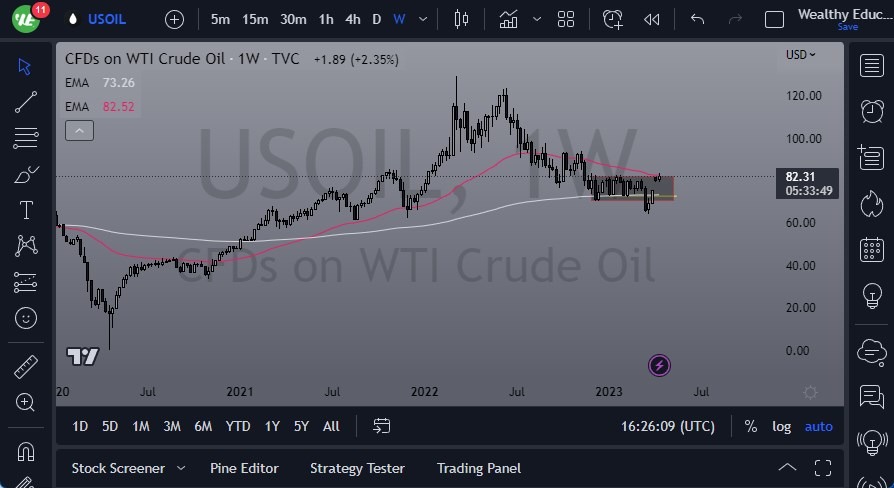Toggle percent scale mode

(x=750, y=426)
